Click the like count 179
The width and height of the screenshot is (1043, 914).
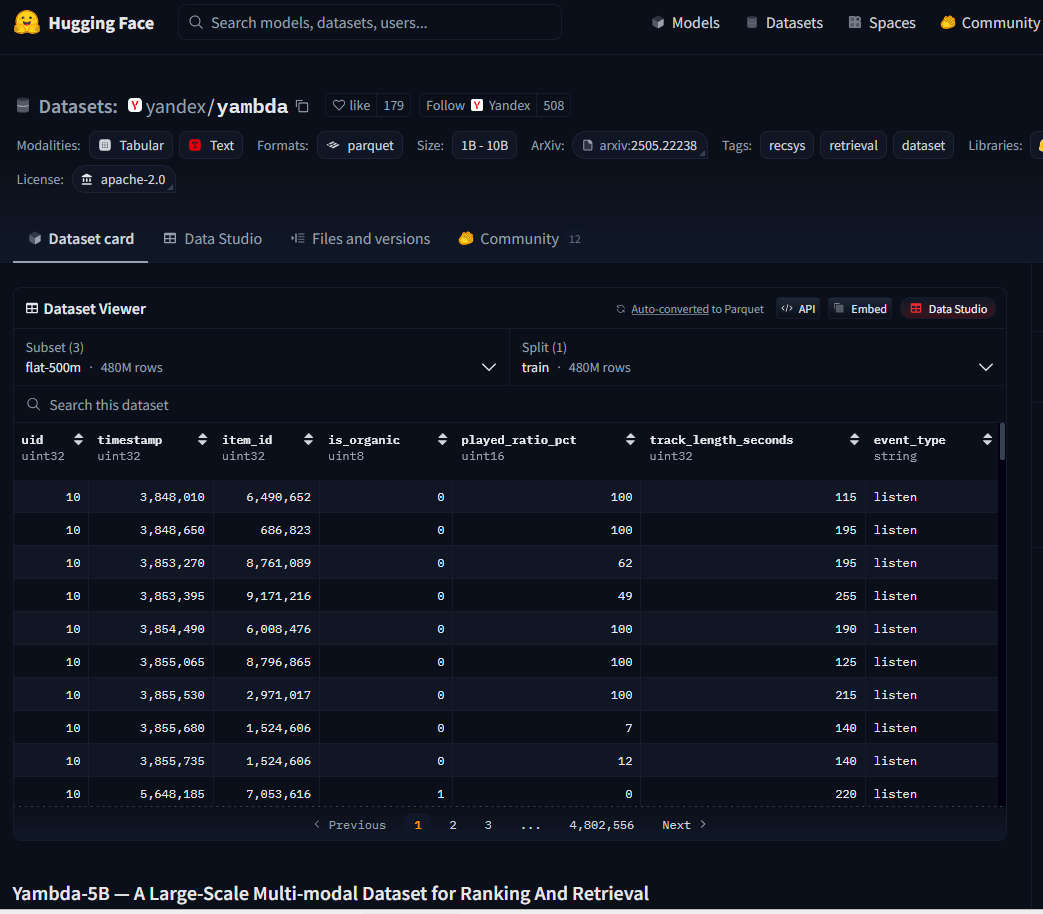393,106
